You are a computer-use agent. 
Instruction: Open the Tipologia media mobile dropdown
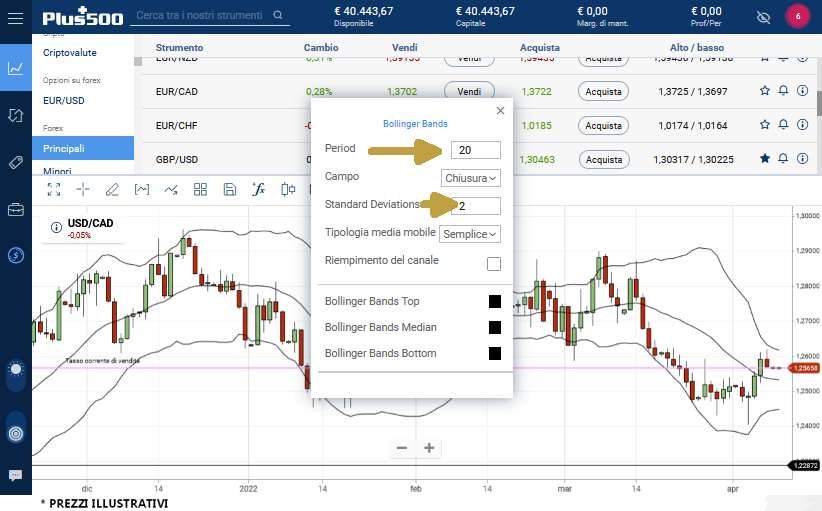469,233
